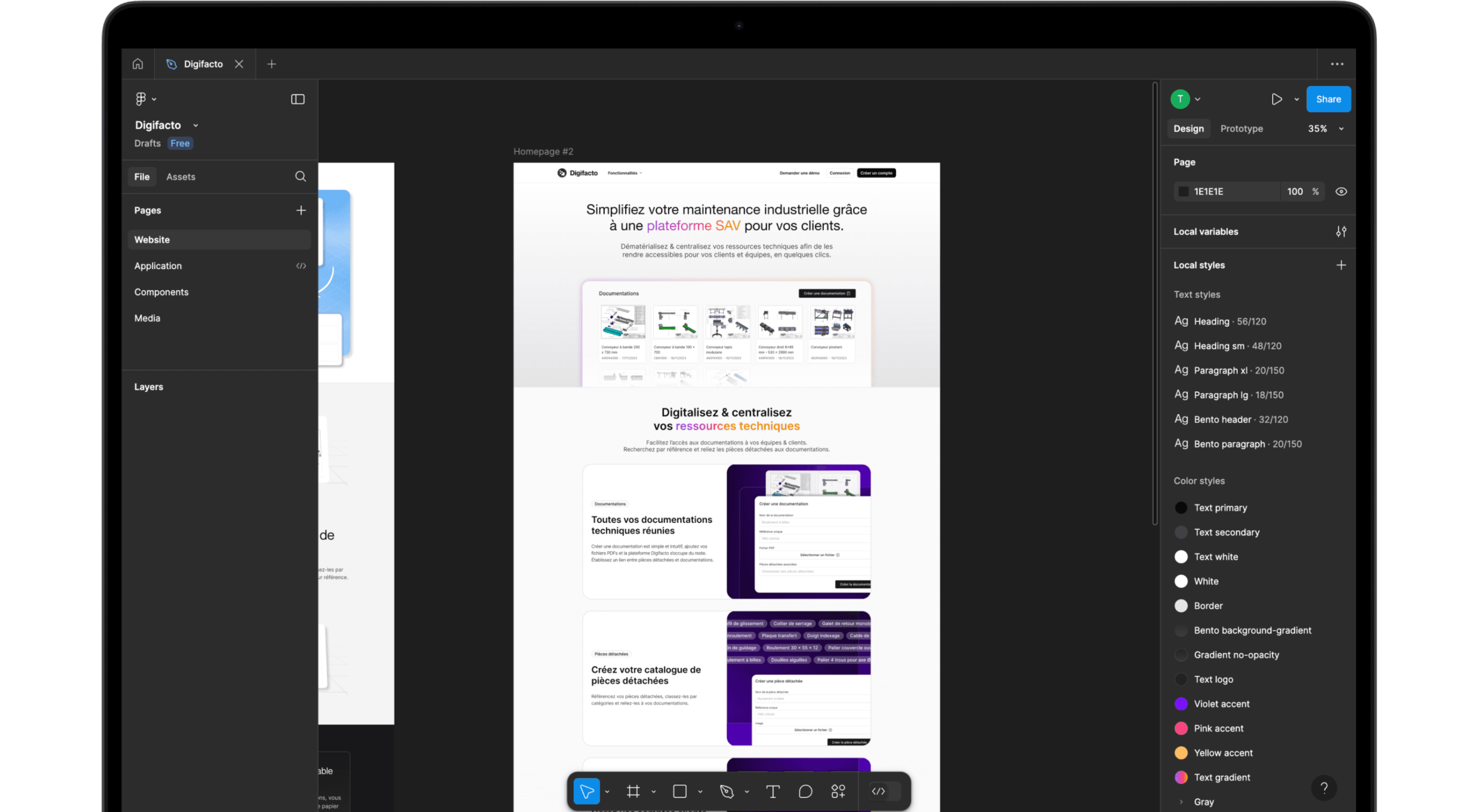Screen dimensions: 1479x812
Task: Select the Components page
Action: click(161, 291)
